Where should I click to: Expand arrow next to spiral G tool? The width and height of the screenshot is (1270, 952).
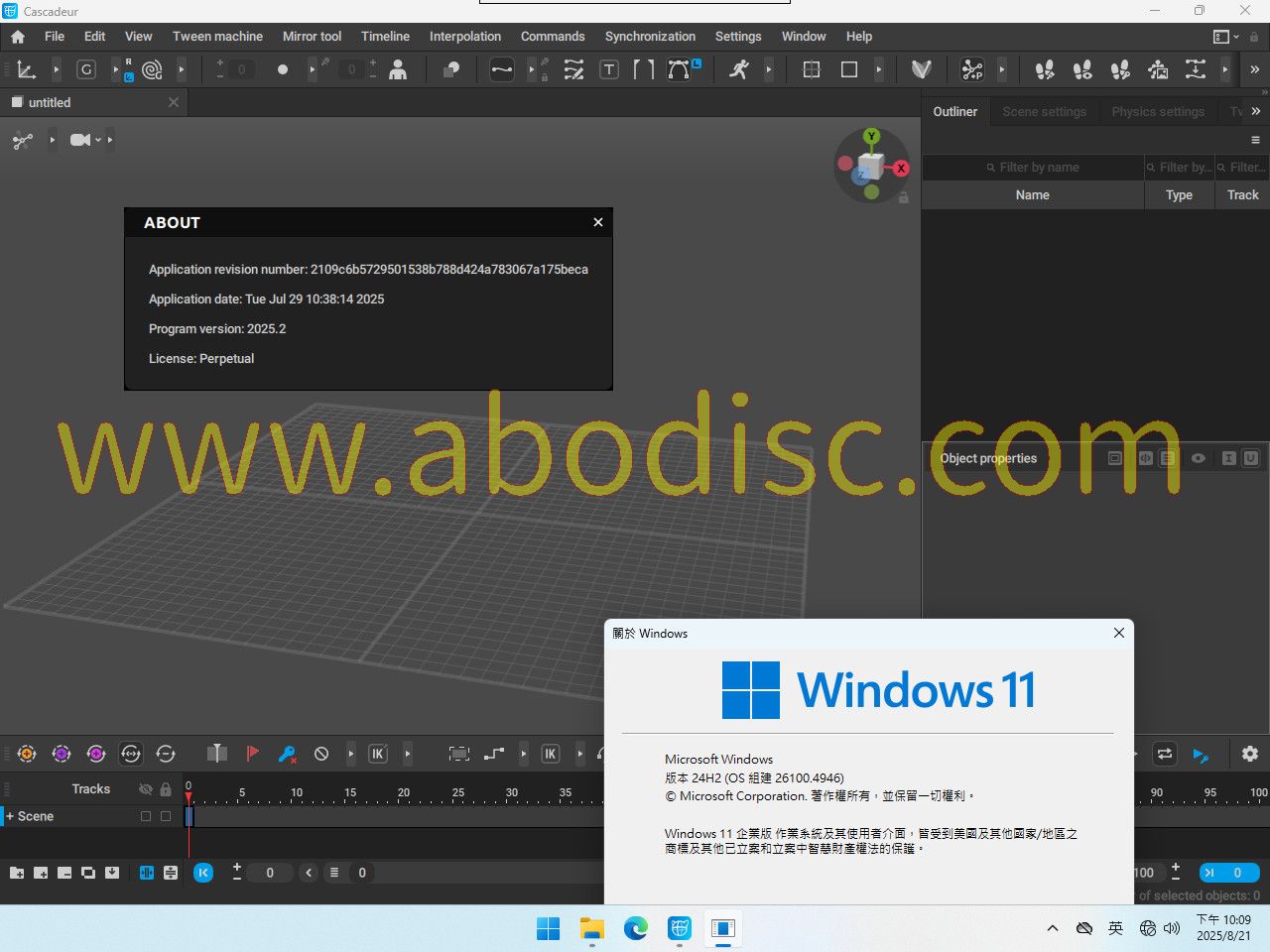click(181, 69)
